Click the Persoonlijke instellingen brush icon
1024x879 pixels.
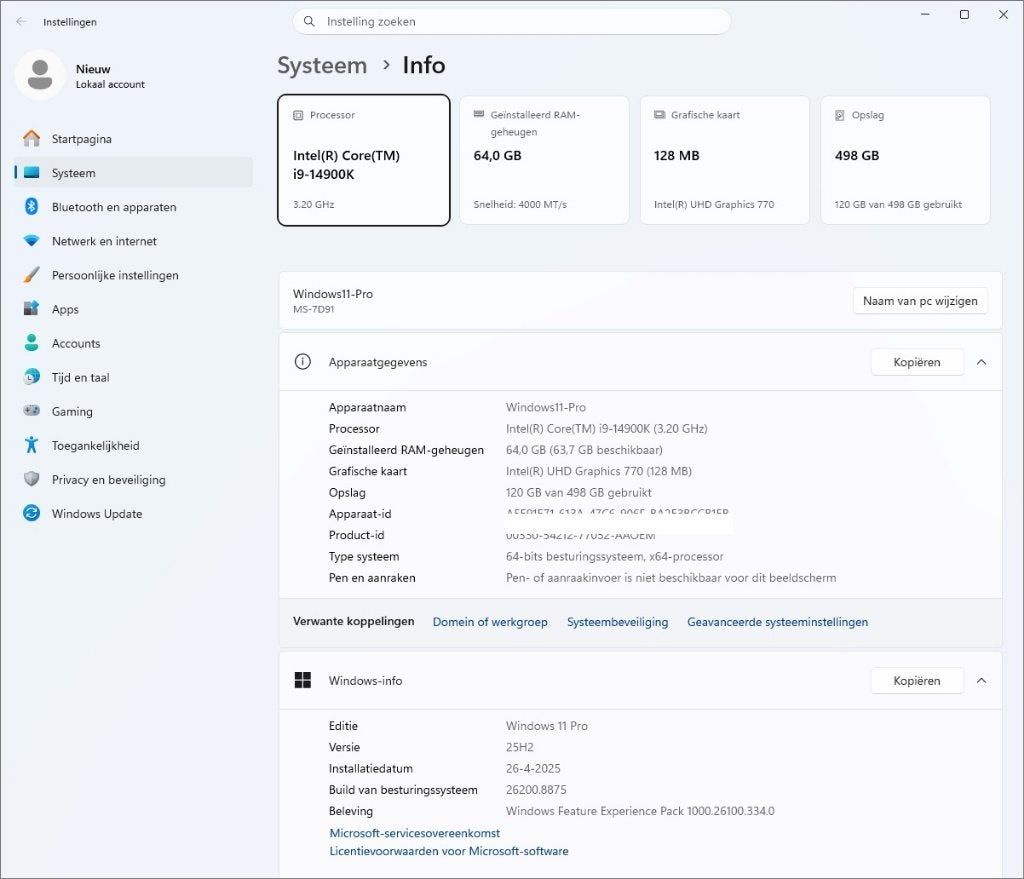click(x=31, y=275)
